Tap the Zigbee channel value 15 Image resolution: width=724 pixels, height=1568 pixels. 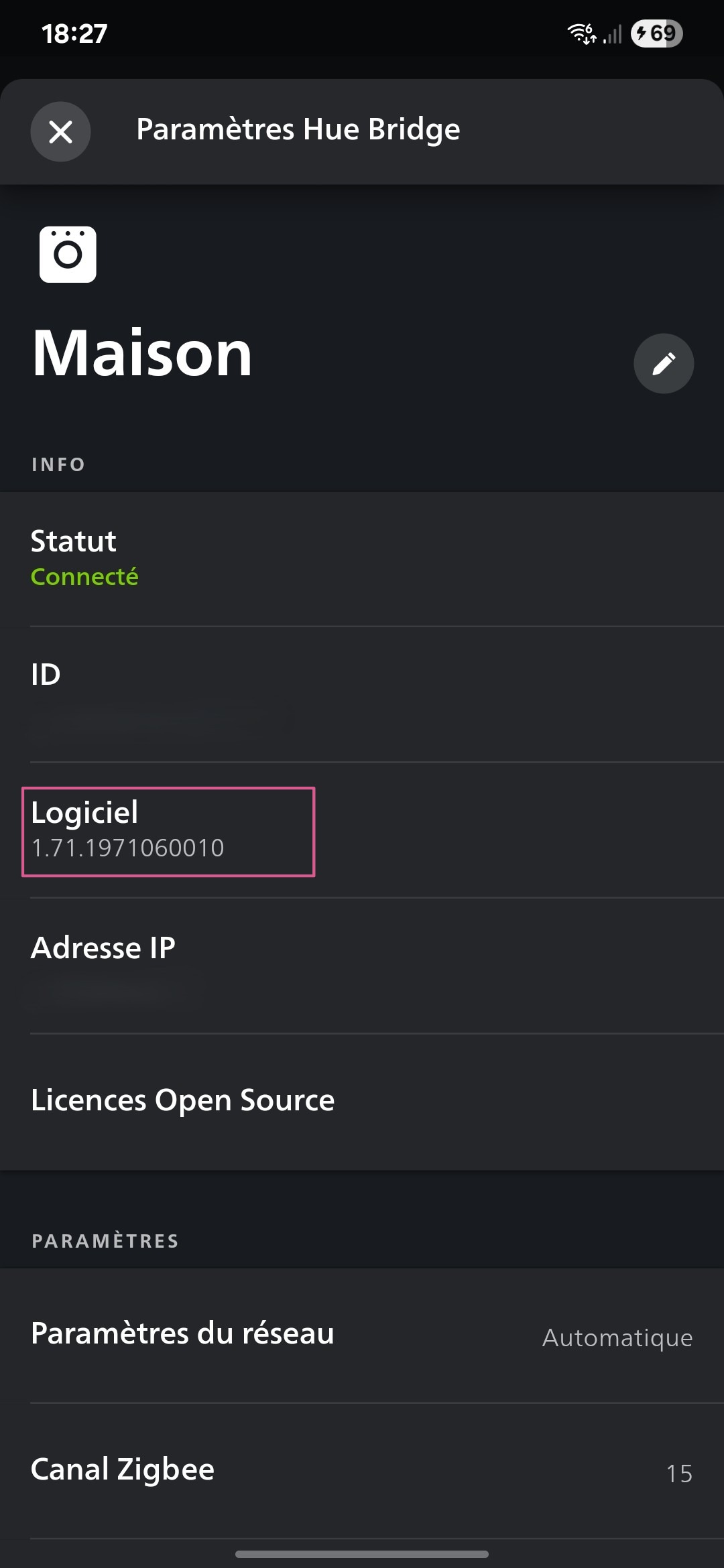(x=679, y=1474)
